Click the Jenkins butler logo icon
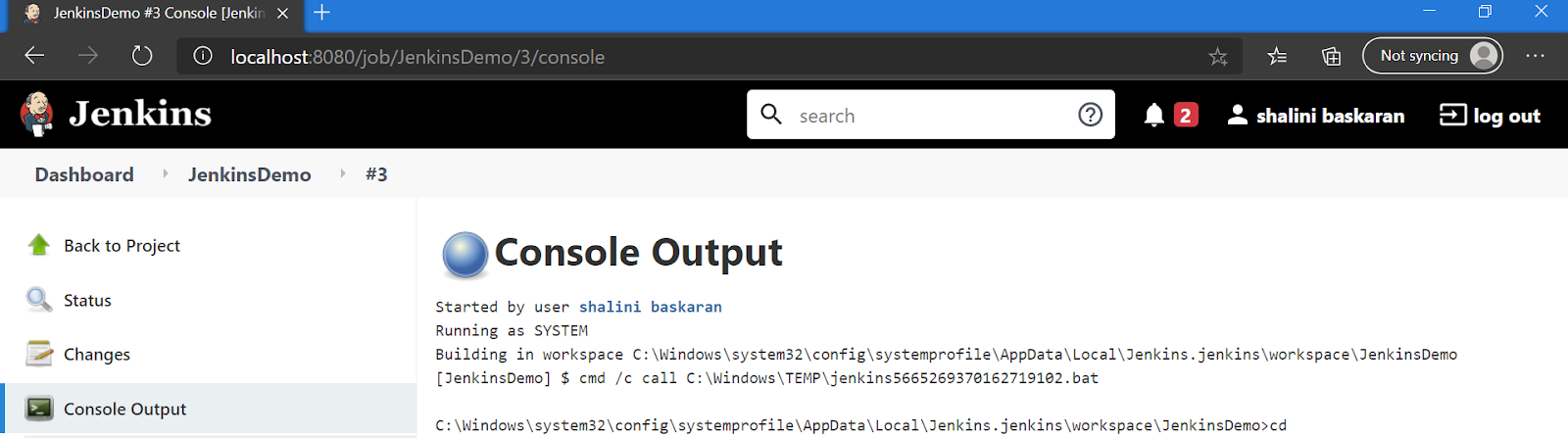The width and height of the screenshot is (1568, 438). click(37, 115)
